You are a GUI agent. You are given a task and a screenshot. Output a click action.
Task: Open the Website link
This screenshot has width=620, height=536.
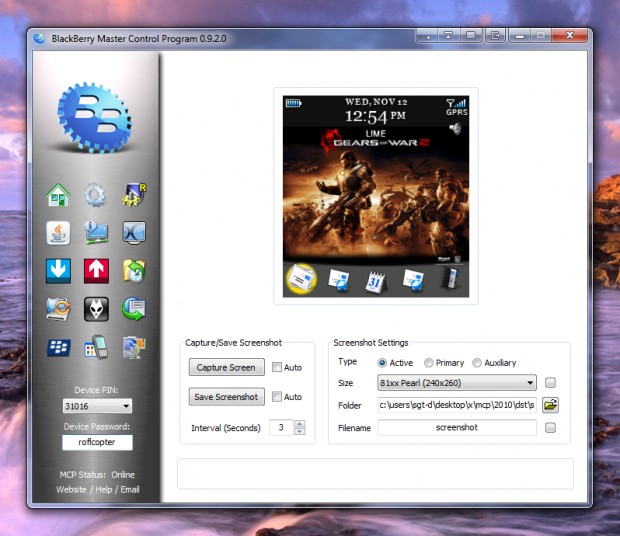click(x=71, y=489)
